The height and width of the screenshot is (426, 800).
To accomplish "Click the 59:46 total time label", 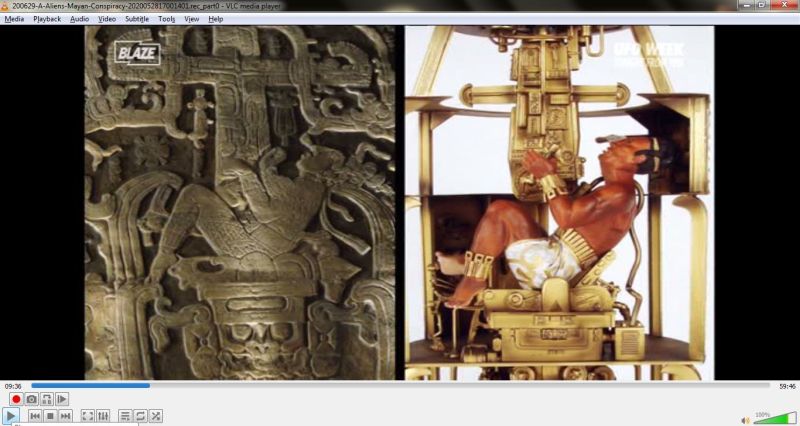I will [x=787, y=385].
